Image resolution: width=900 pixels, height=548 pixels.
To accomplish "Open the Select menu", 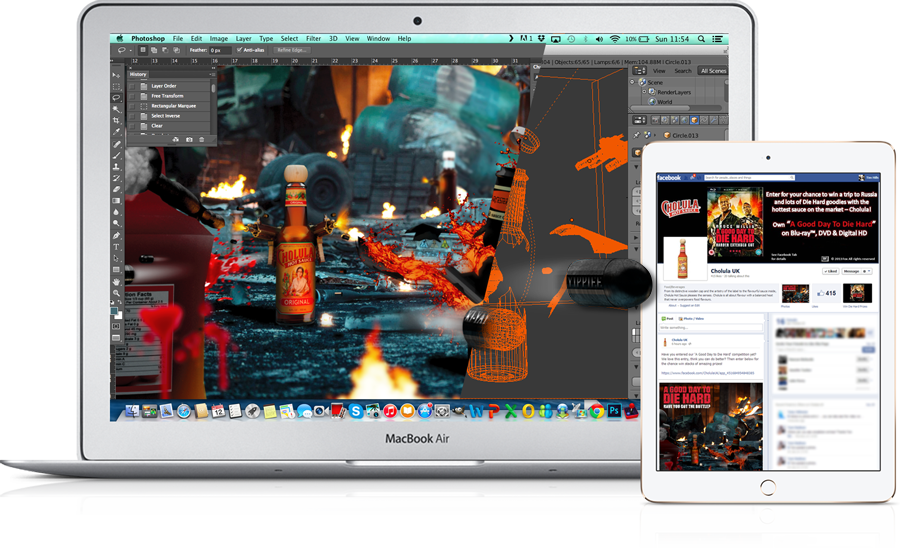I will tap(289, 39).
